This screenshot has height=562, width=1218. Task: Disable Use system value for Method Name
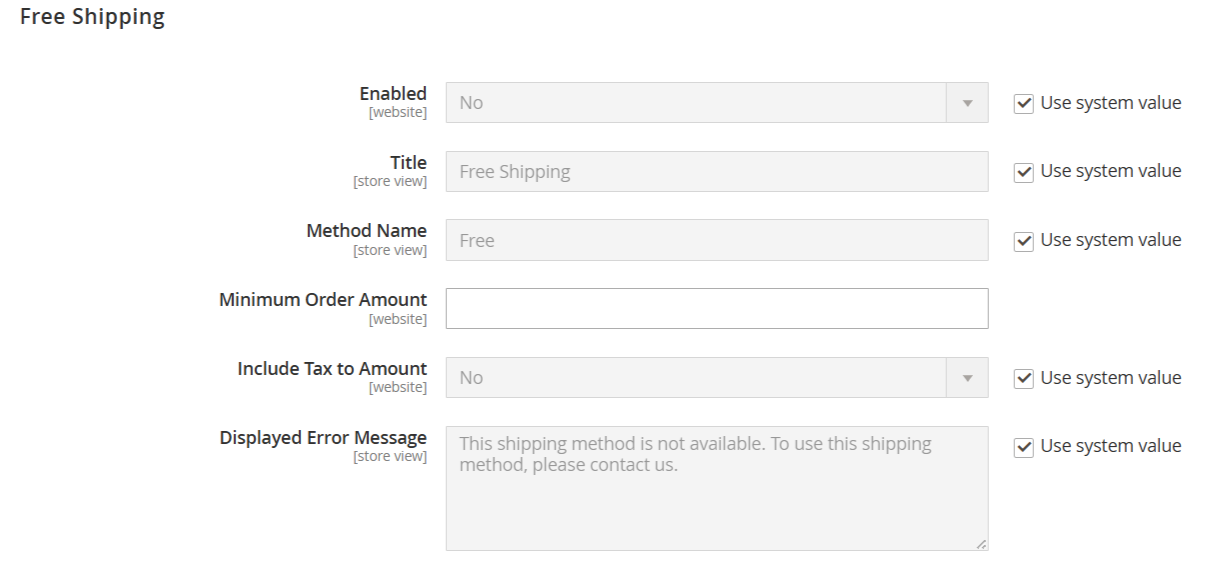point(1023,241)
